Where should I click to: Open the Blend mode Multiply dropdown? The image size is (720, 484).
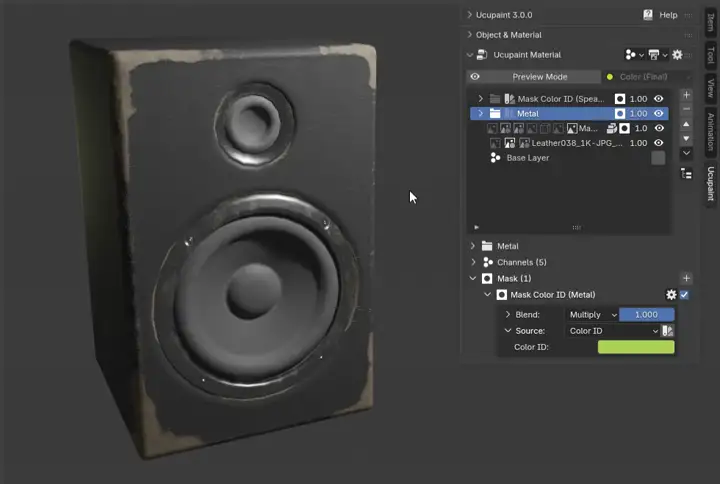pos(592,315)
